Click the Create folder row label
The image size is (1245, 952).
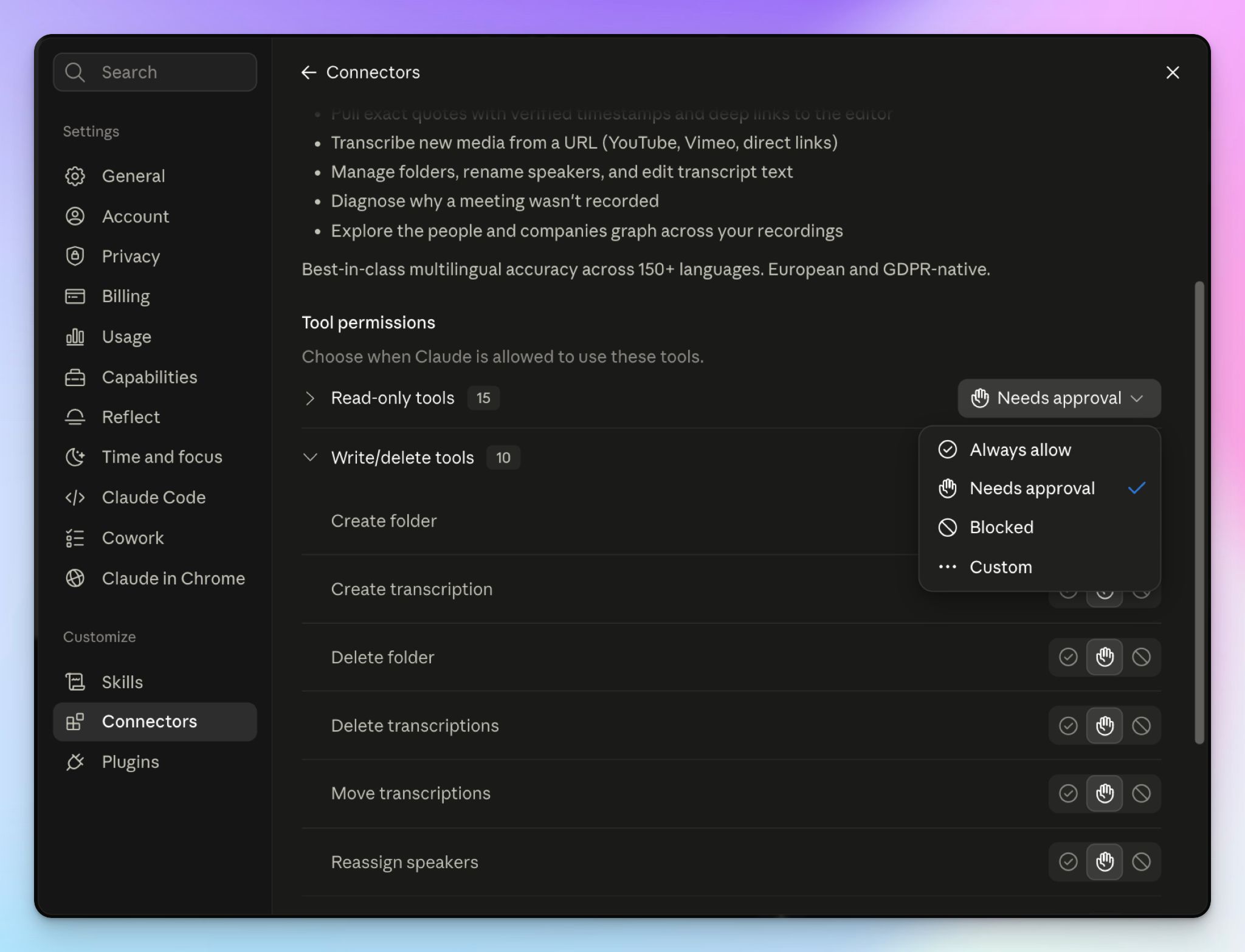[384, 521]
